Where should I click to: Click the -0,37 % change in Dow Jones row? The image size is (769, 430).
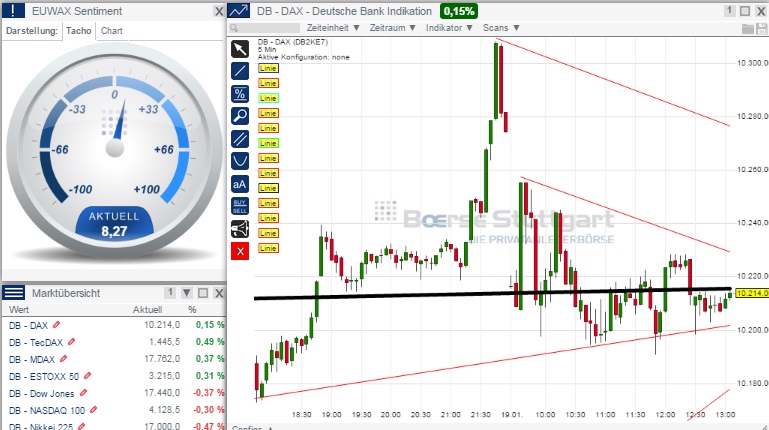point(208,393)
